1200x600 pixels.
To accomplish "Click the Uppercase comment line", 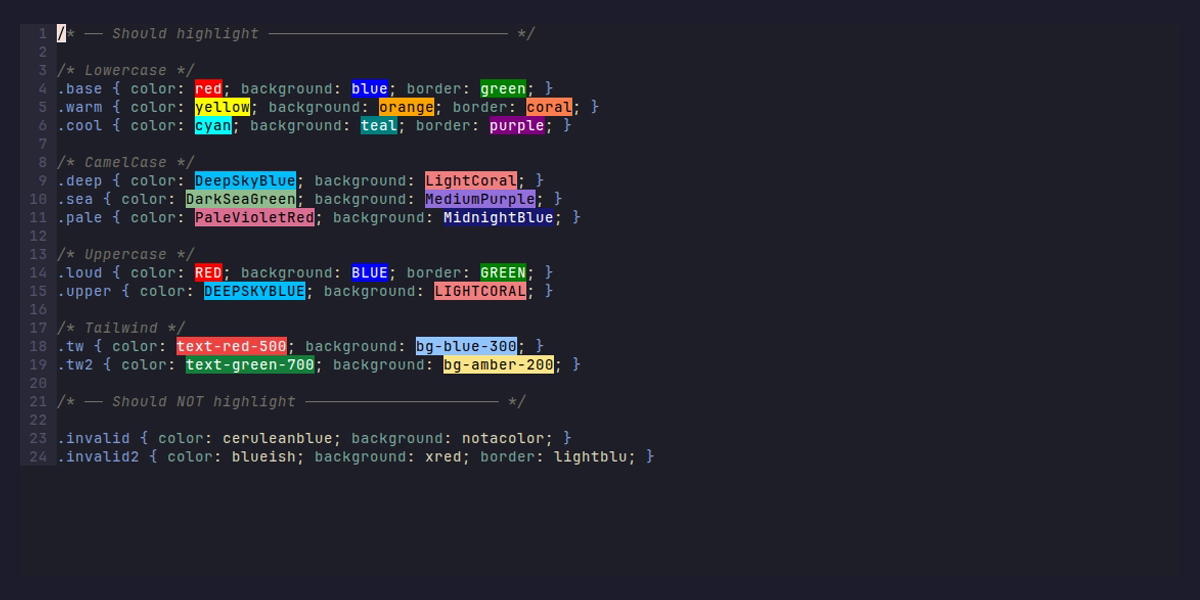I will pyautogui.click(x=126, y=255).
